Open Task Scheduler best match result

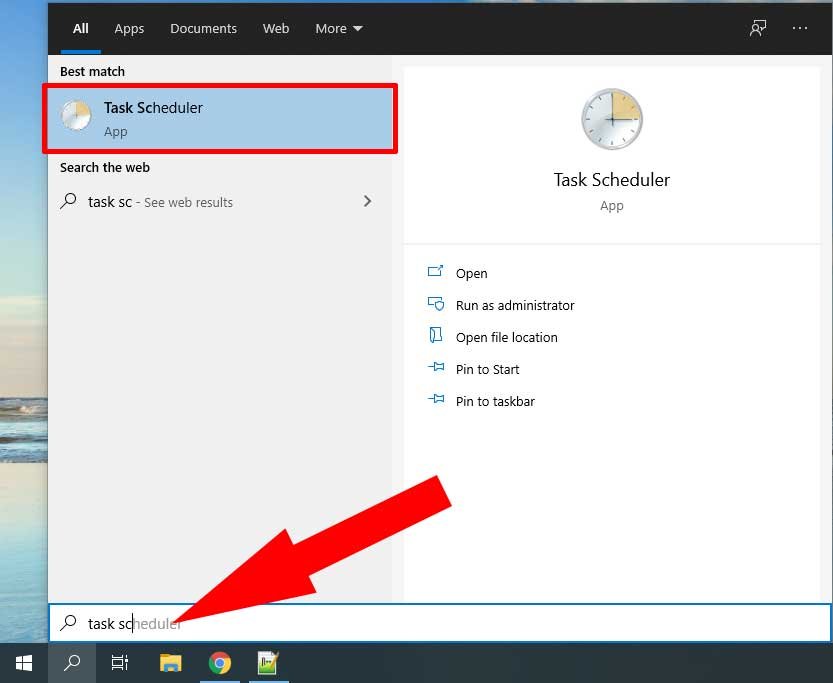[x=220, y=118]
